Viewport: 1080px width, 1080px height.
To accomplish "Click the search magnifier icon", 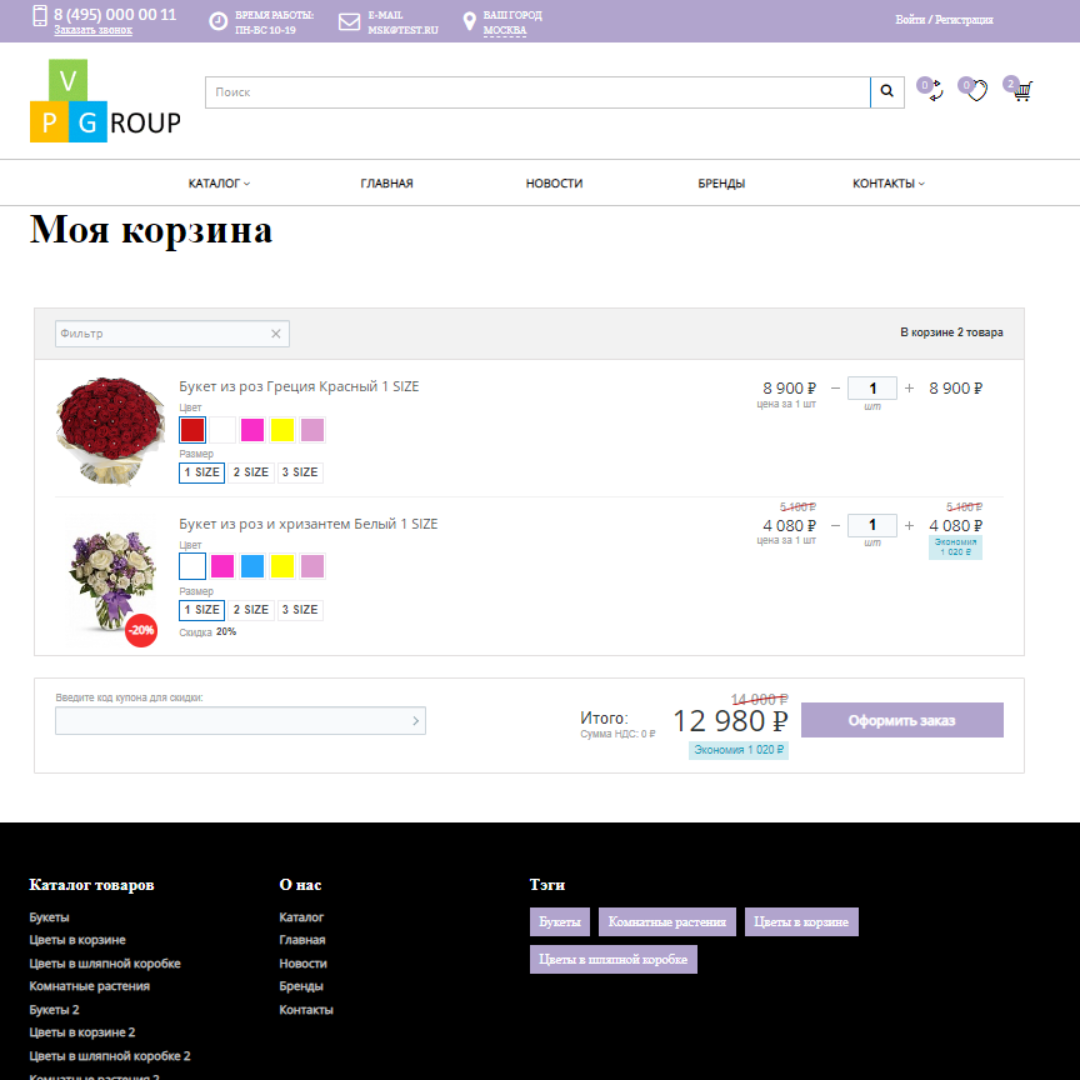I will pos(887,92).
